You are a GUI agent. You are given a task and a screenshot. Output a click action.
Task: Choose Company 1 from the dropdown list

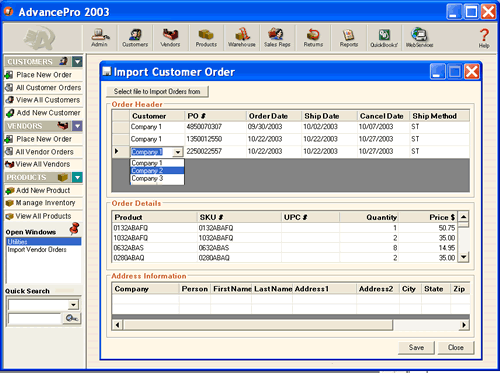tap(157, 163)
